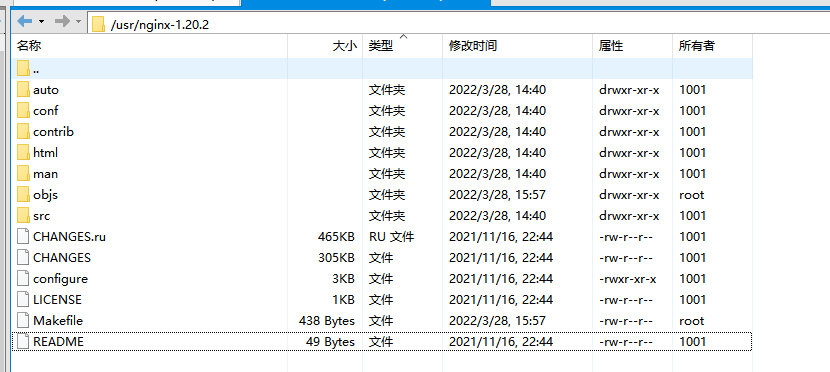This screenshot has width=830, height=372.
Task: Select the conf folder icon
Action: point(23,111)
